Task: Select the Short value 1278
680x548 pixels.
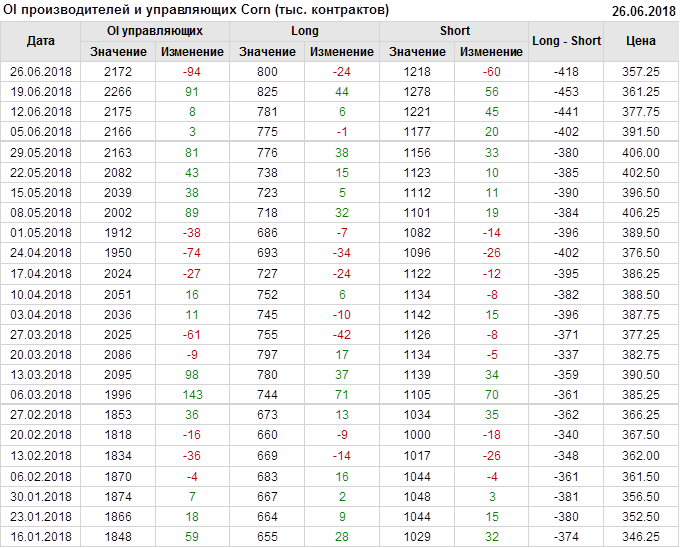Action: pyautogui.click(x=418, y=91)
